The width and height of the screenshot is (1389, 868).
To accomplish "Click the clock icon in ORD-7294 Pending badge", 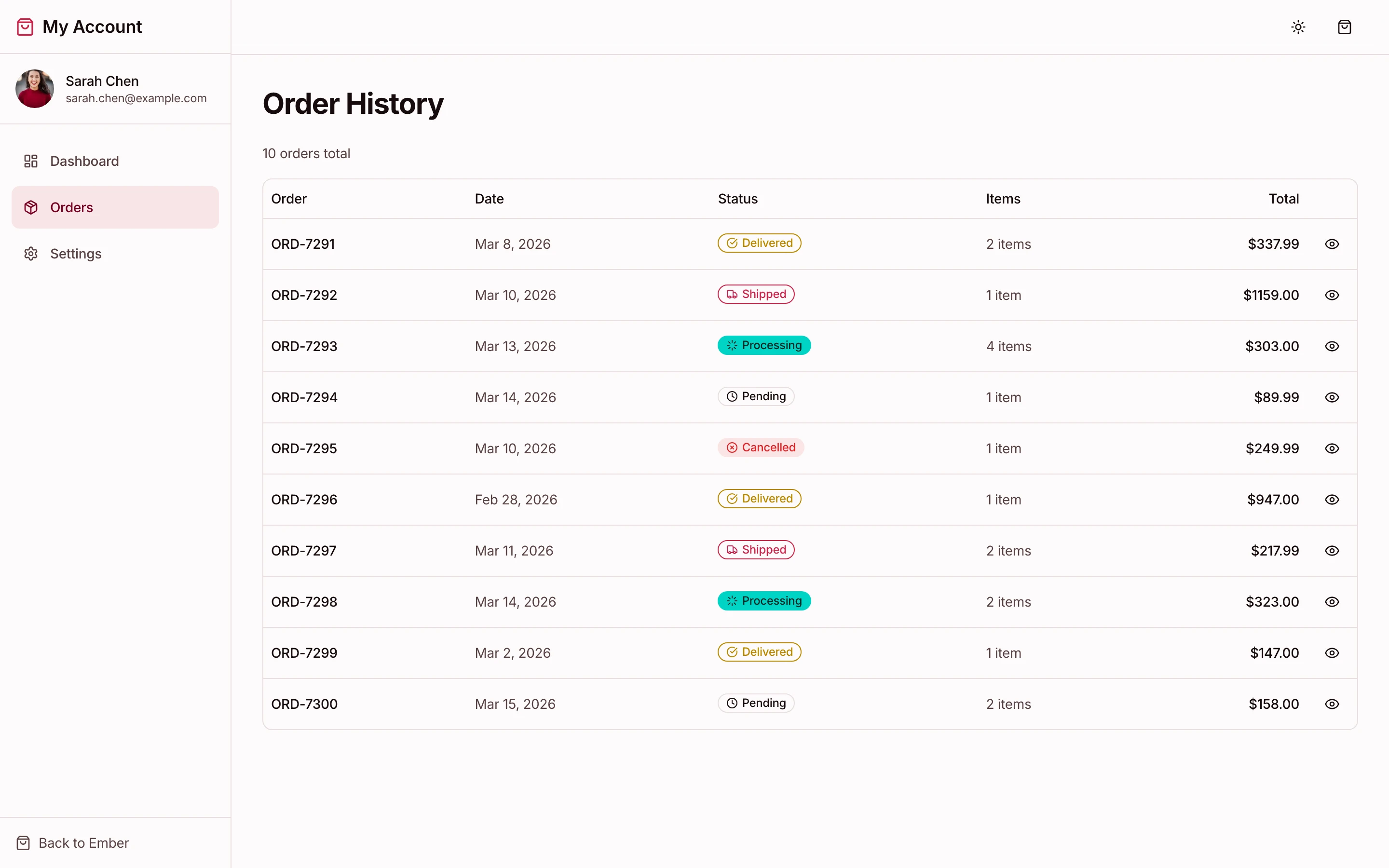I will [x=732, y=396].
